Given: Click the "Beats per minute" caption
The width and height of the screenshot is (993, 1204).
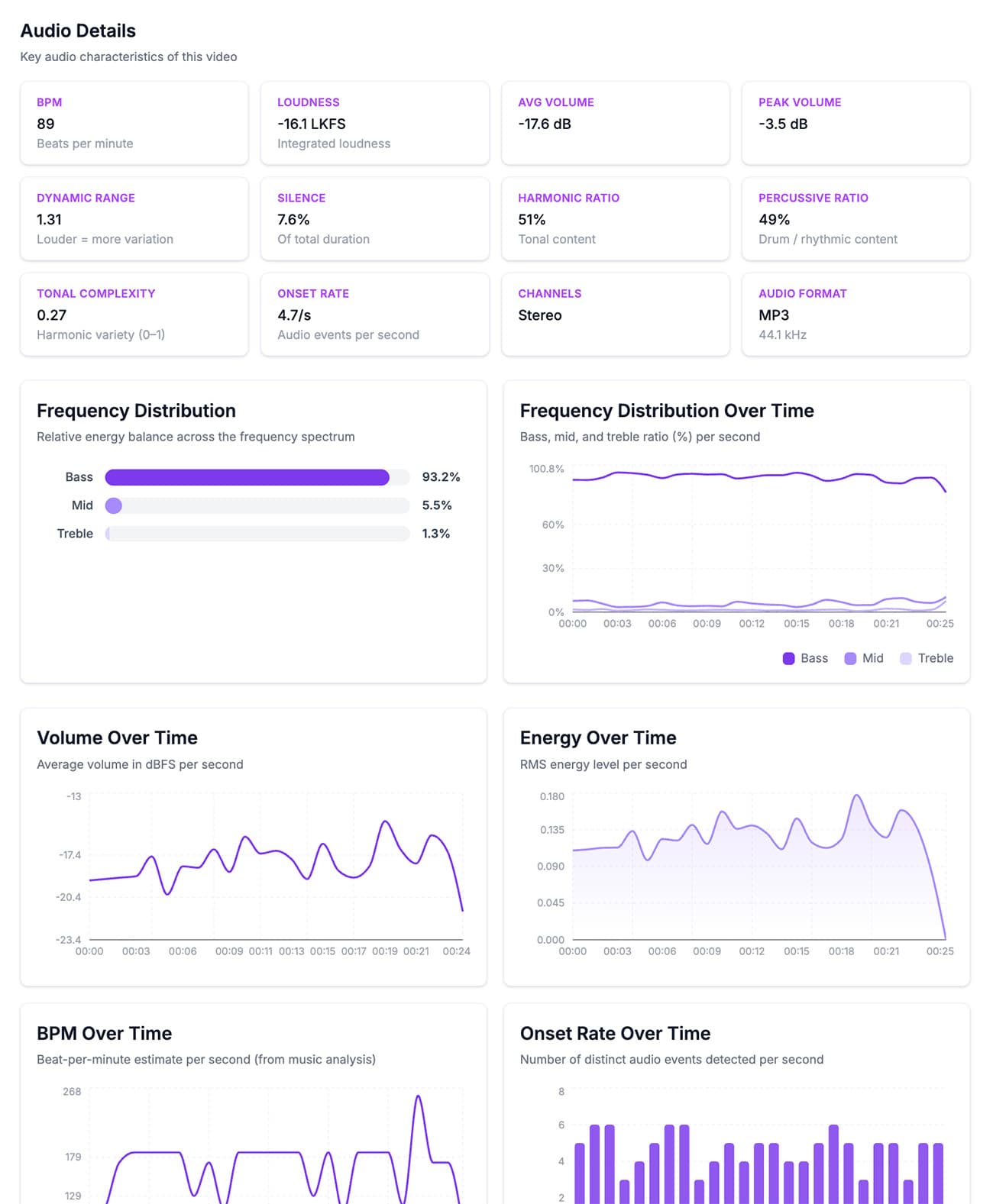Looking at the screenshot, I should point(85,144).
